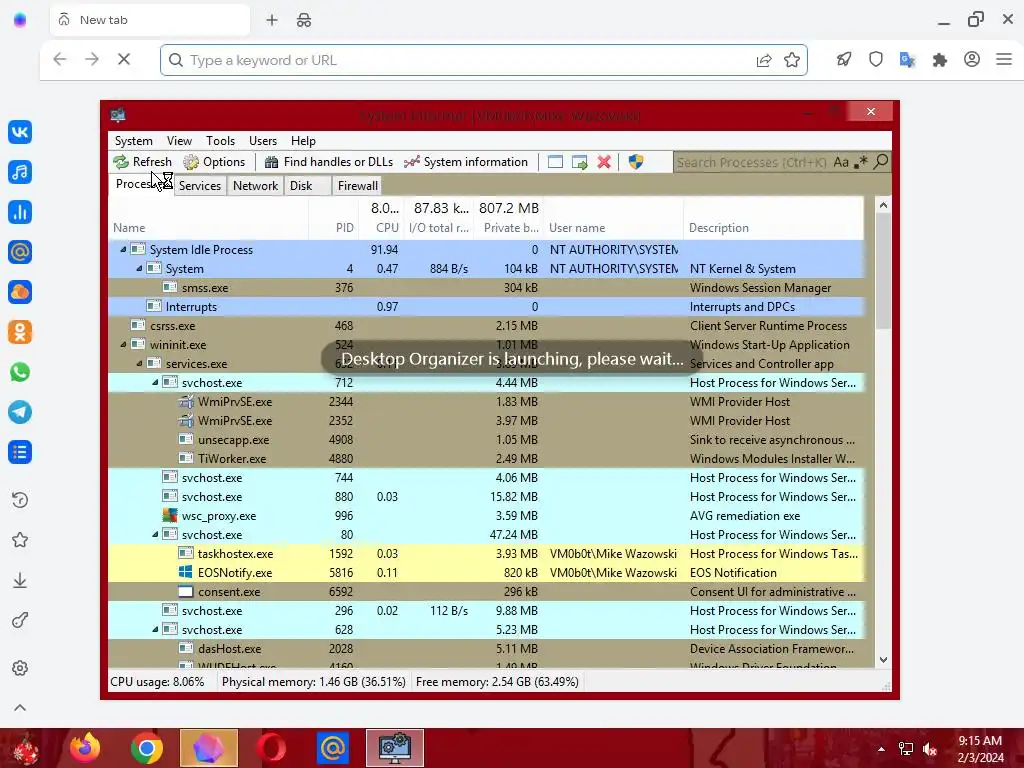Open the Tools menu
This screenshot has width=1024, height=768.
220,140
